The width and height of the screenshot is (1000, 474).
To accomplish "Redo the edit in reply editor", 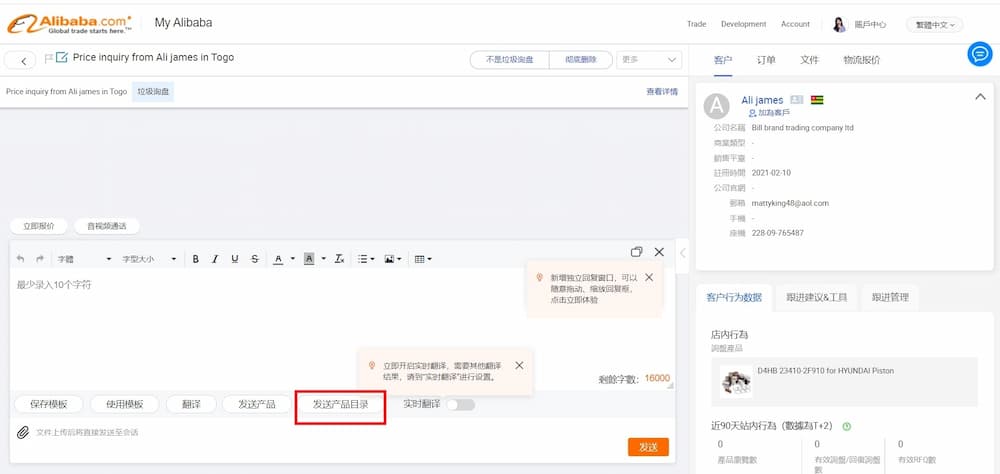I will (x=40, y=259).
